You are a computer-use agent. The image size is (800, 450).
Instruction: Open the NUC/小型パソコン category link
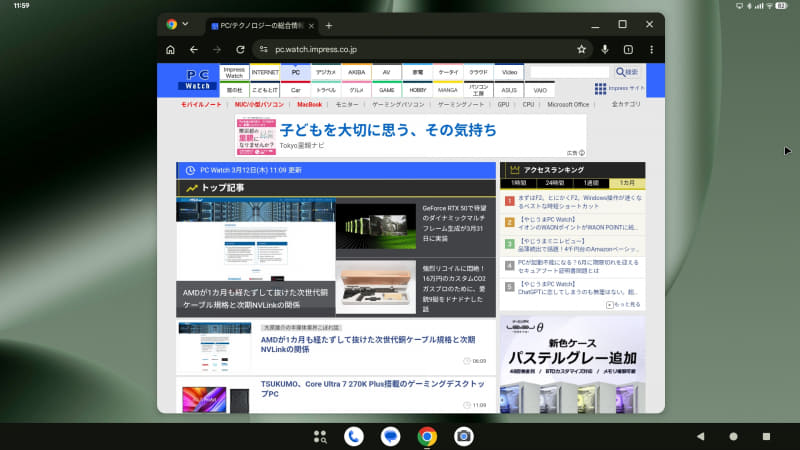tap(259, 105)
